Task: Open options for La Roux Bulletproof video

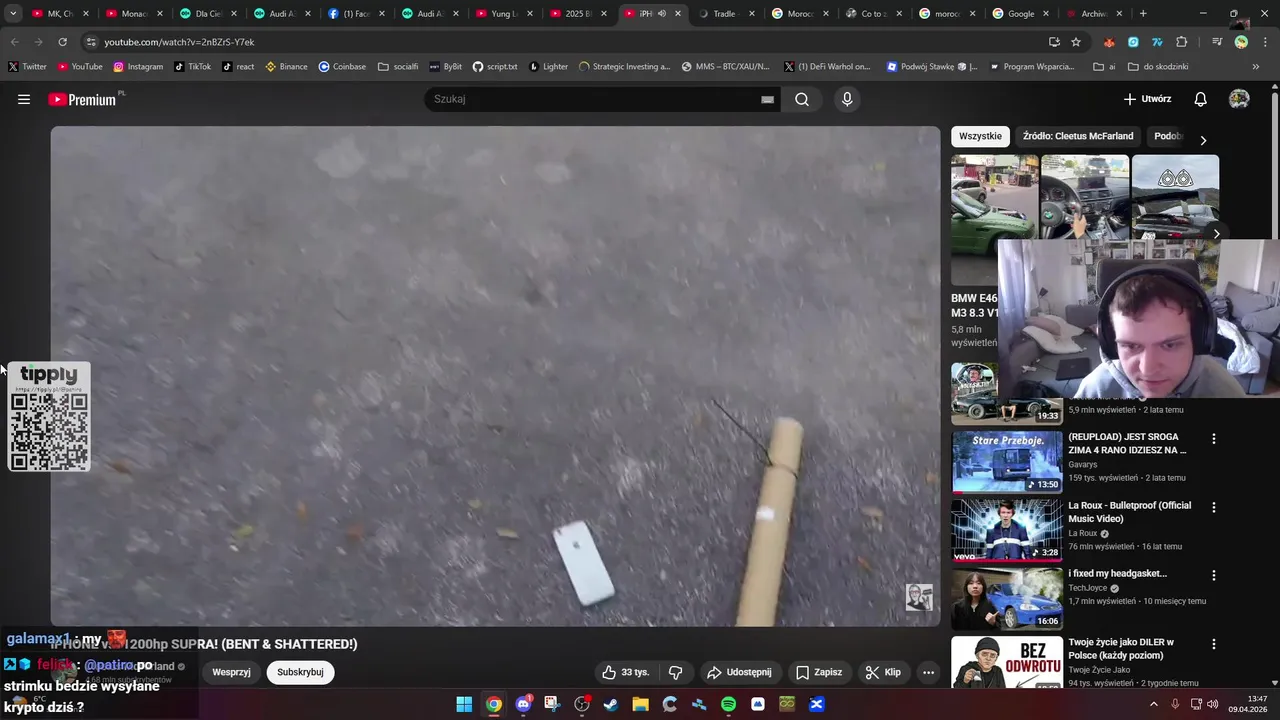Action: point(1214,507)
